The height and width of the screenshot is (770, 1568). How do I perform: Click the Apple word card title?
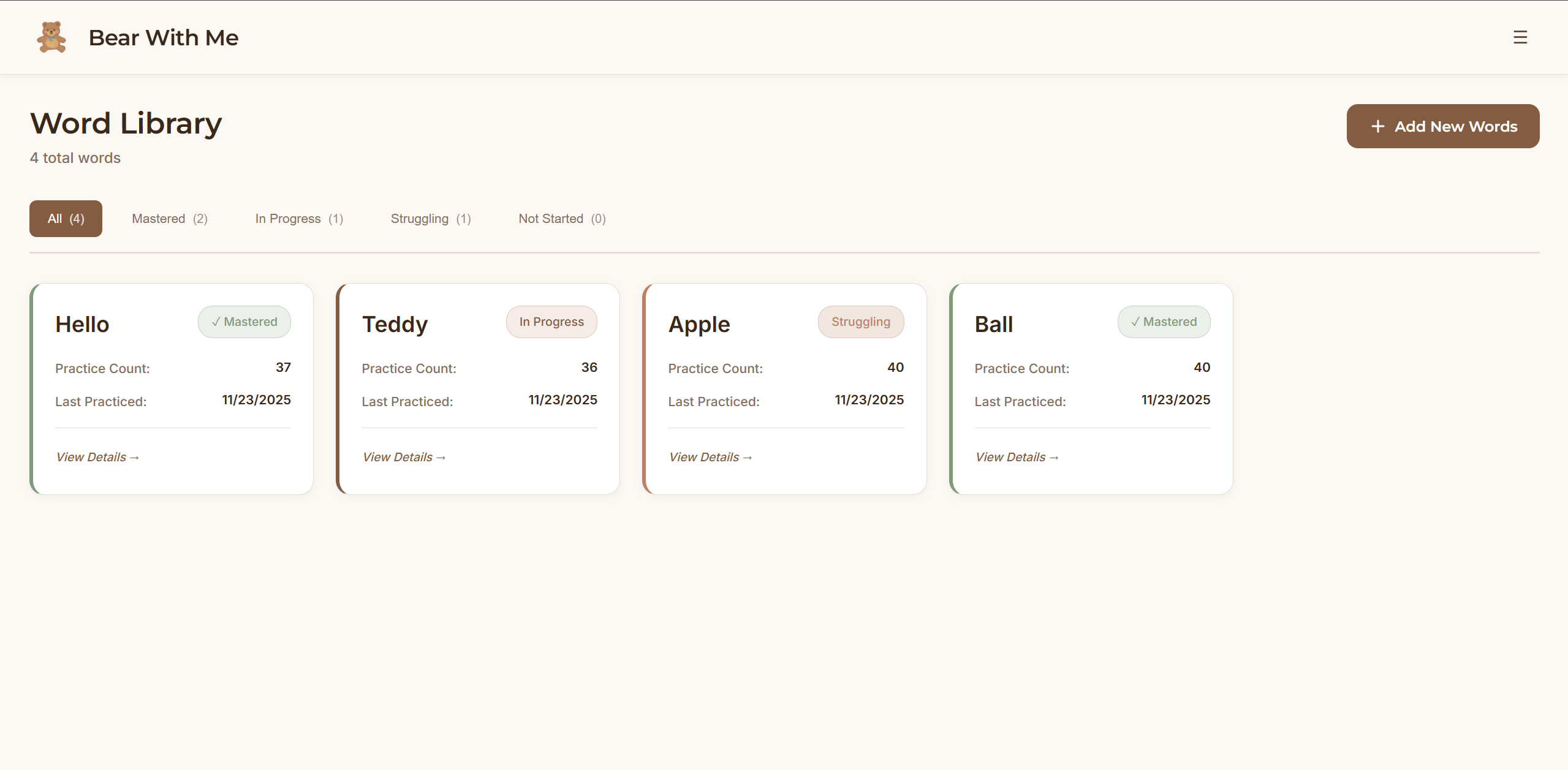click(x=699, y=324)
